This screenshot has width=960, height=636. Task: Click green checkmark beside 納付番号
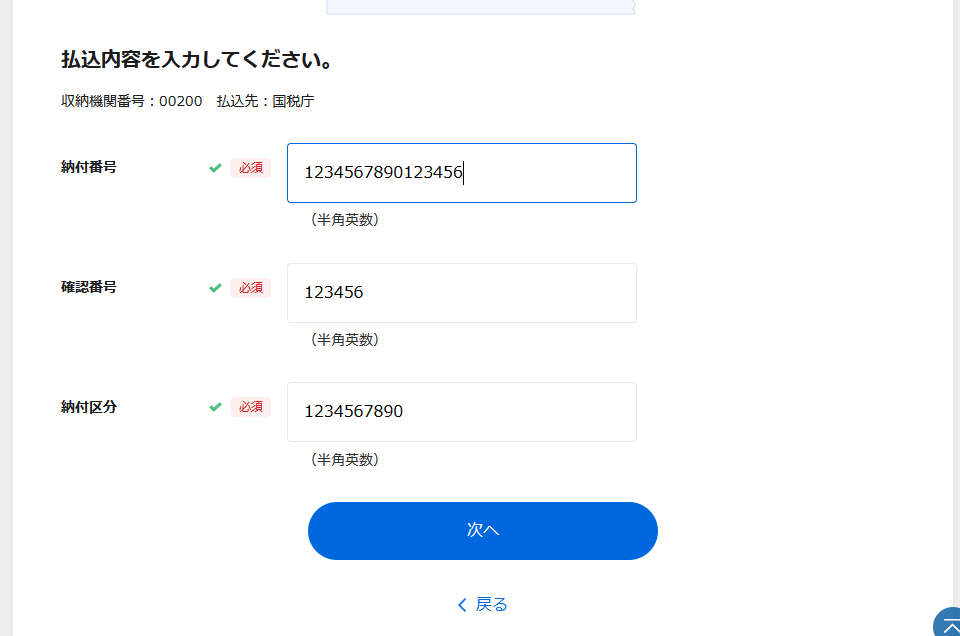point(215,168)
